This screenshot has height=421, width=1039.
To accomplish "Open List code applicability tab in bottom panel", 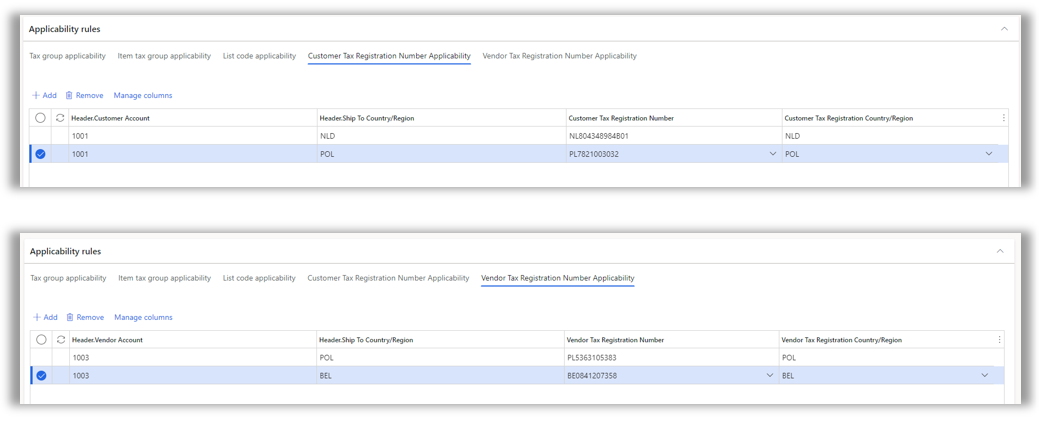I will point(259,278).
